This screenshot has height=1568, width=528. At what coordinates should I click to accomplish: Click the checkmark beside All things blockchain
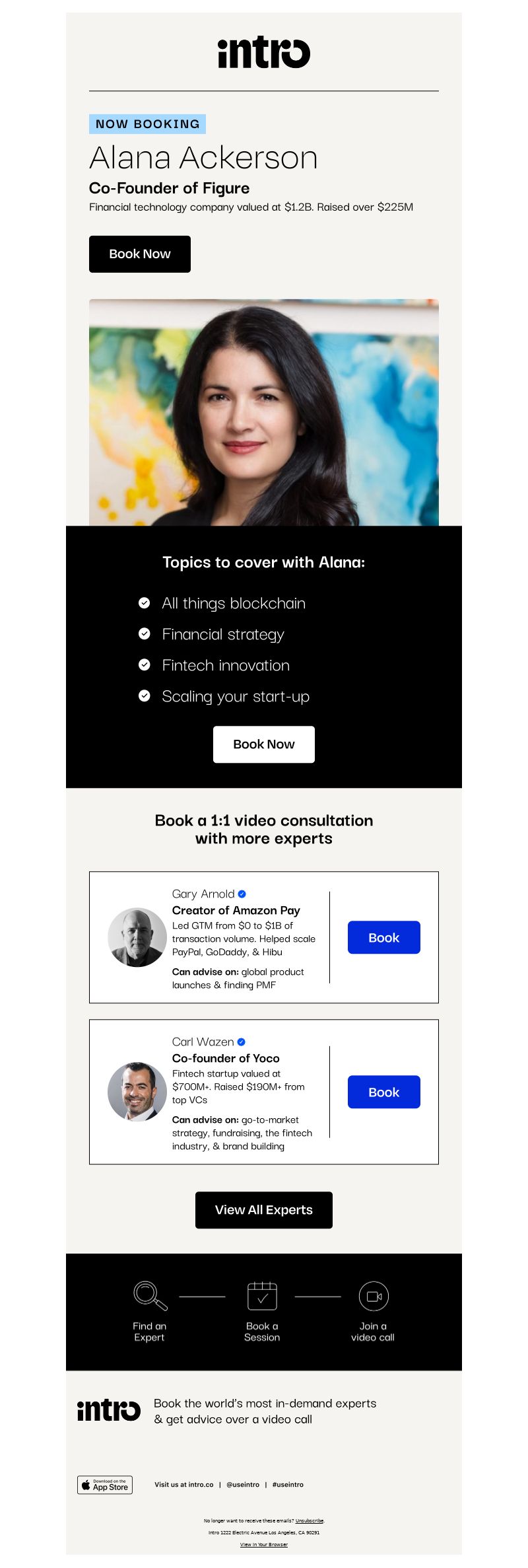[x=144, y=602]
